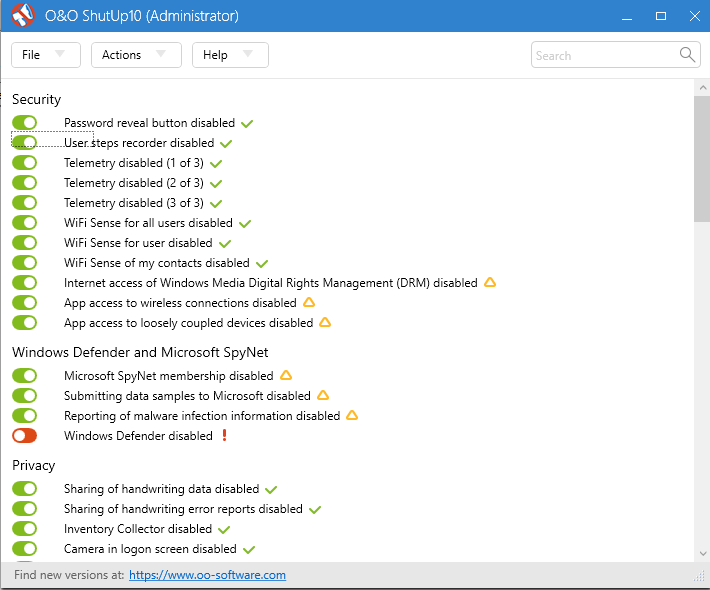Toggle WiFi Sense for user disabled switch
Image resolution: width=710 pixels, height=590 pixels.
click(x=24, y=242)
